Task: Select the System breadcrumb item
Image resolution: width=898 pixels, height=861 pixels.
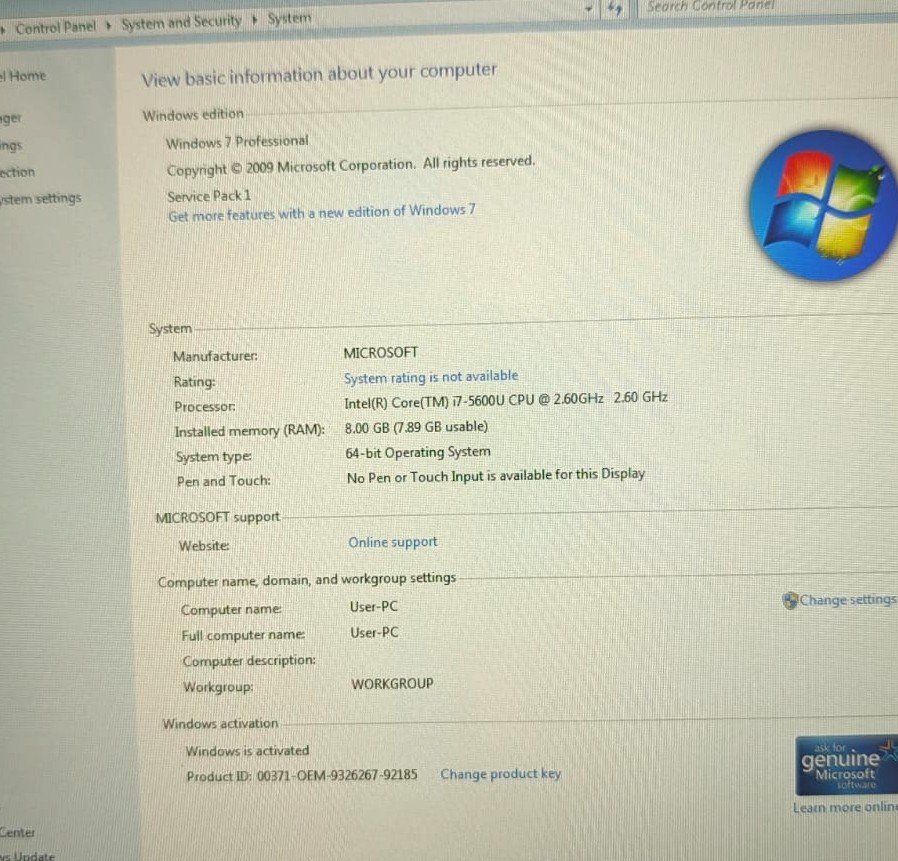Action: click(x=289, y=18)
